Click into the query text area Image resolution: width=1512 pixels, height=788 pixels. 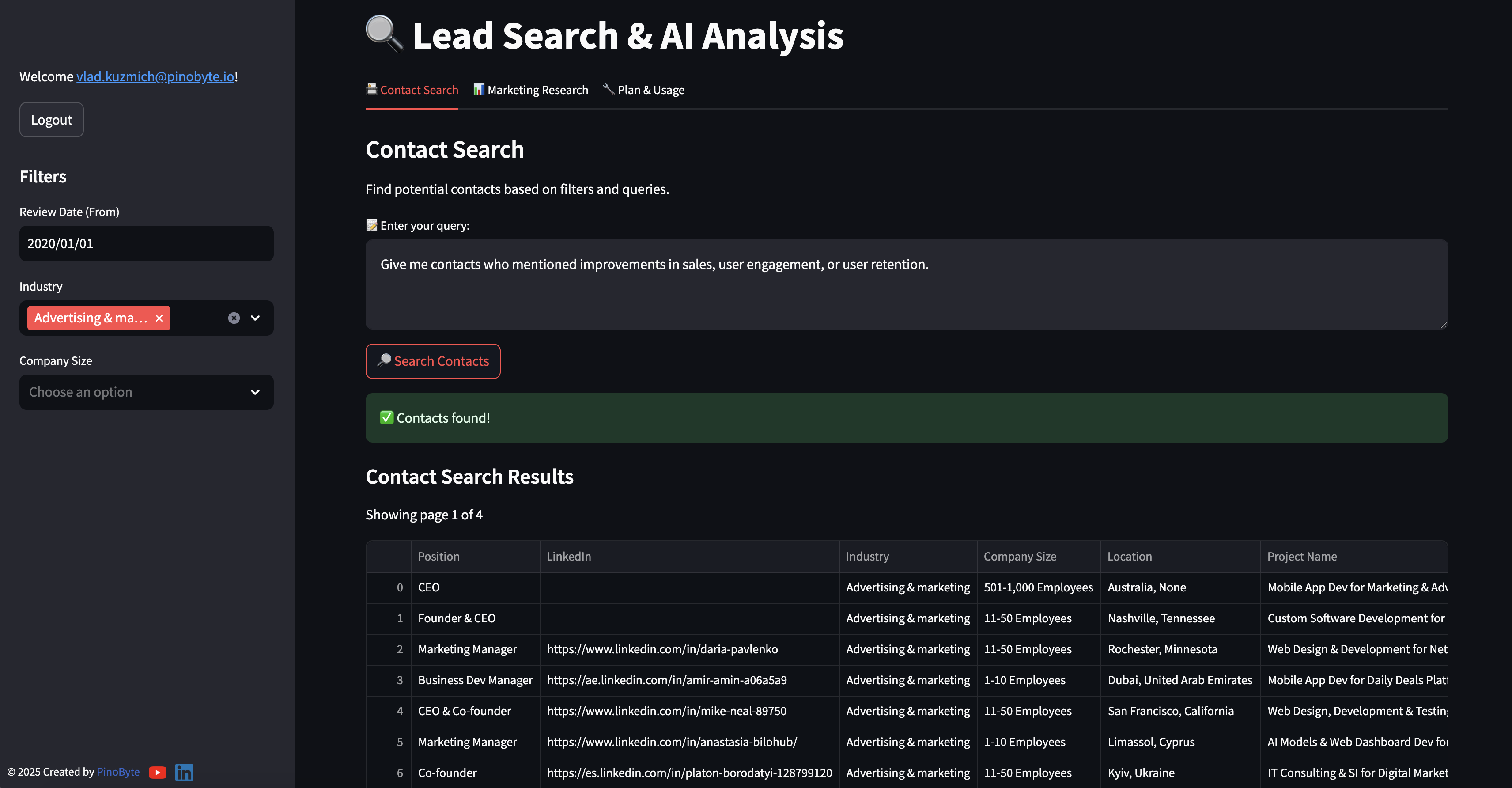(906, 284)
